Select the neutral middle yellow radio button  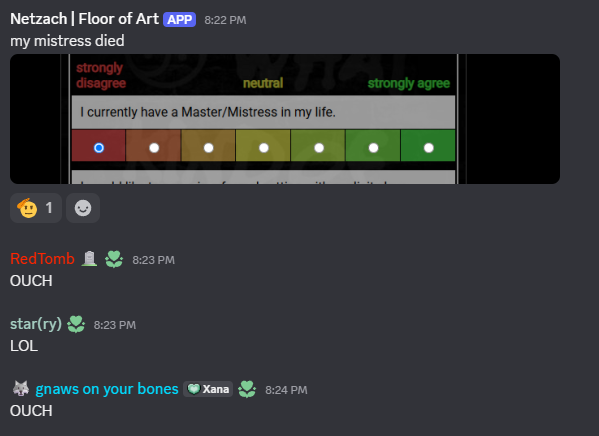[x=264, y=148]
